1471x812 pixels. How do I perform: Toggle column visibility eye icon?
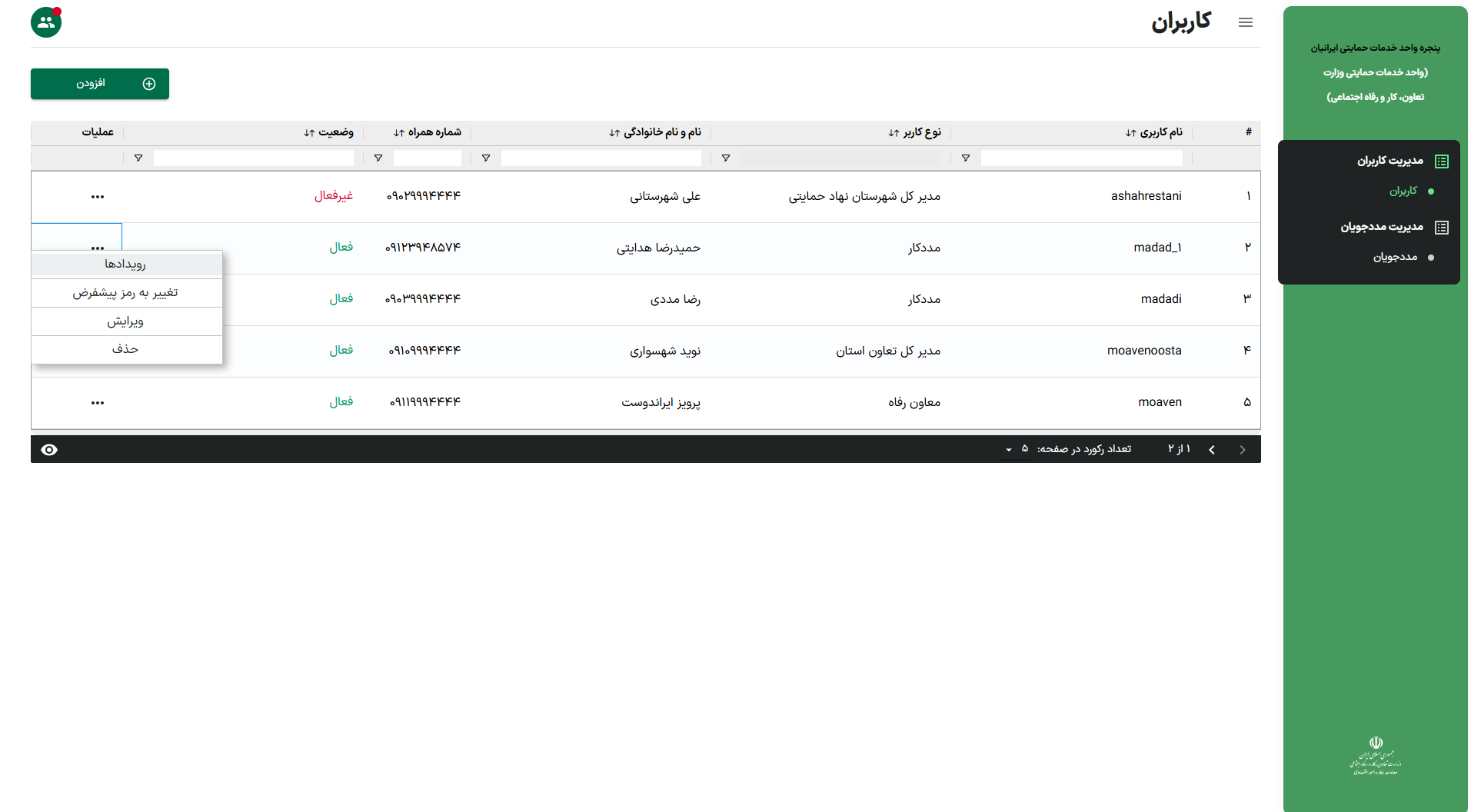coord(49,450)
